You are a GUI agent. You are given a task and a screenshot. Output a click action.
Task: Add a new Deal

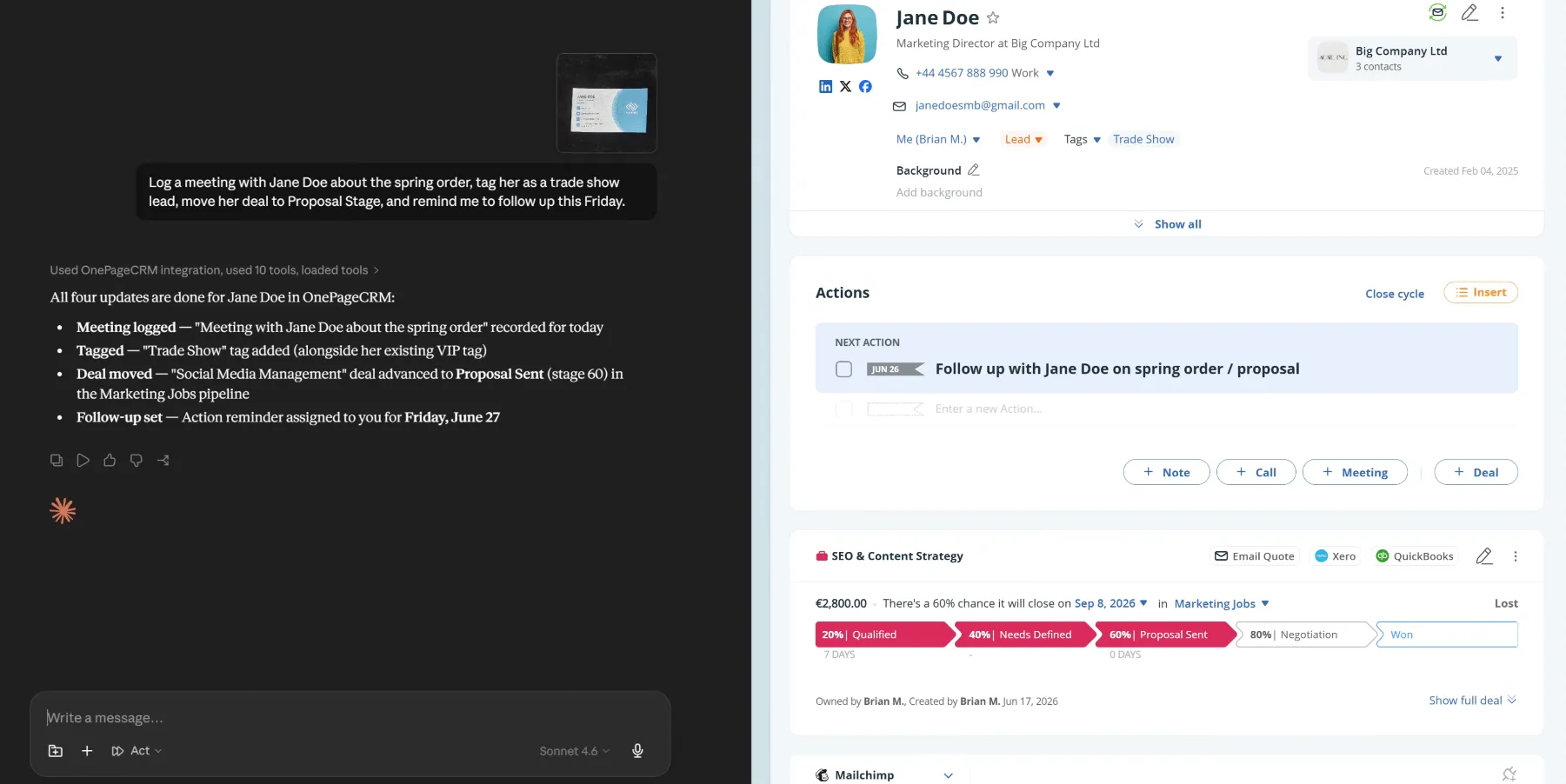coord(1476,472)
